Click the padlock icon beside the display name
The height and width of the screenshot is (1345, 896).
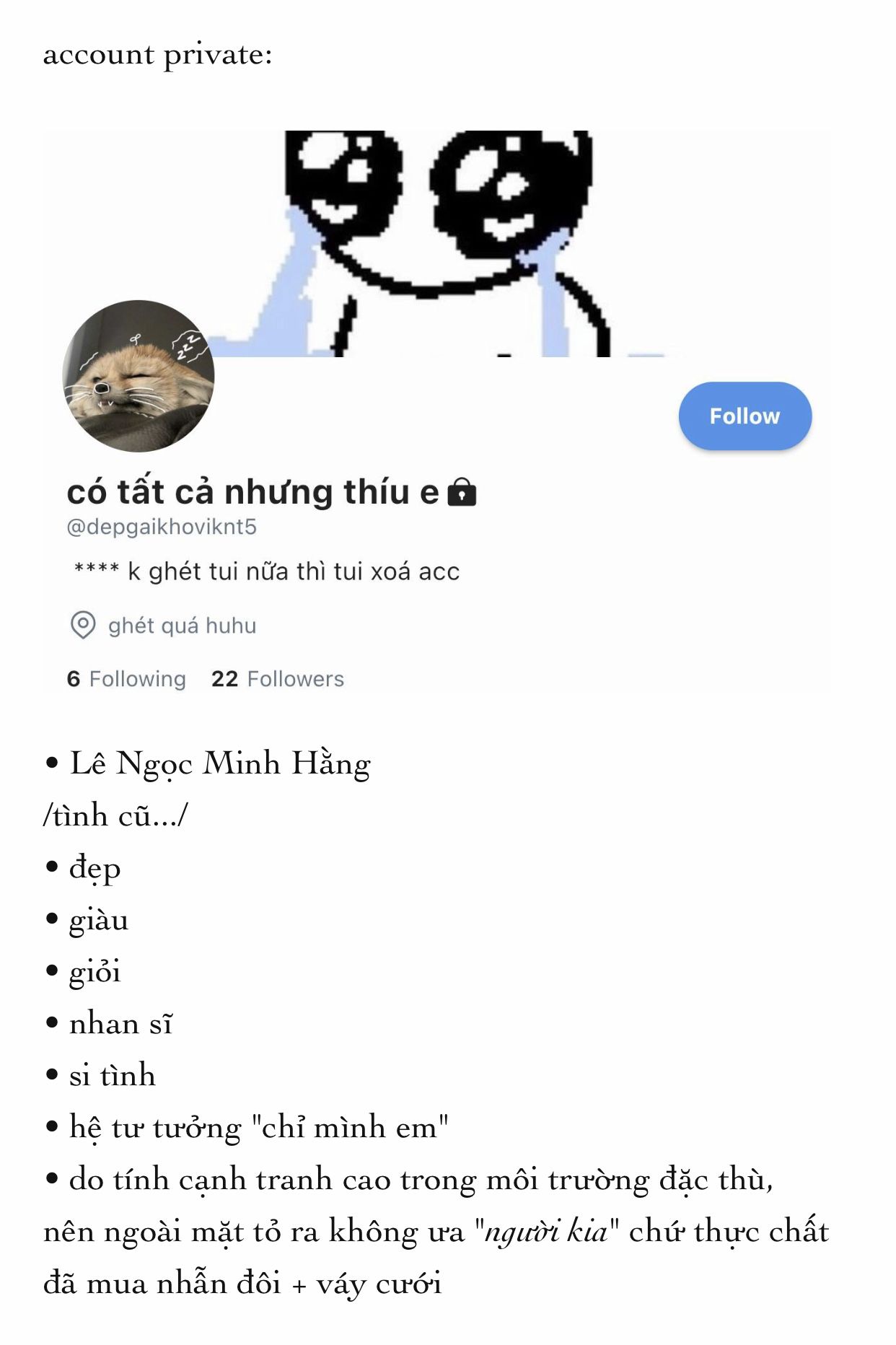pyautogui.click(x=462, y=492)
